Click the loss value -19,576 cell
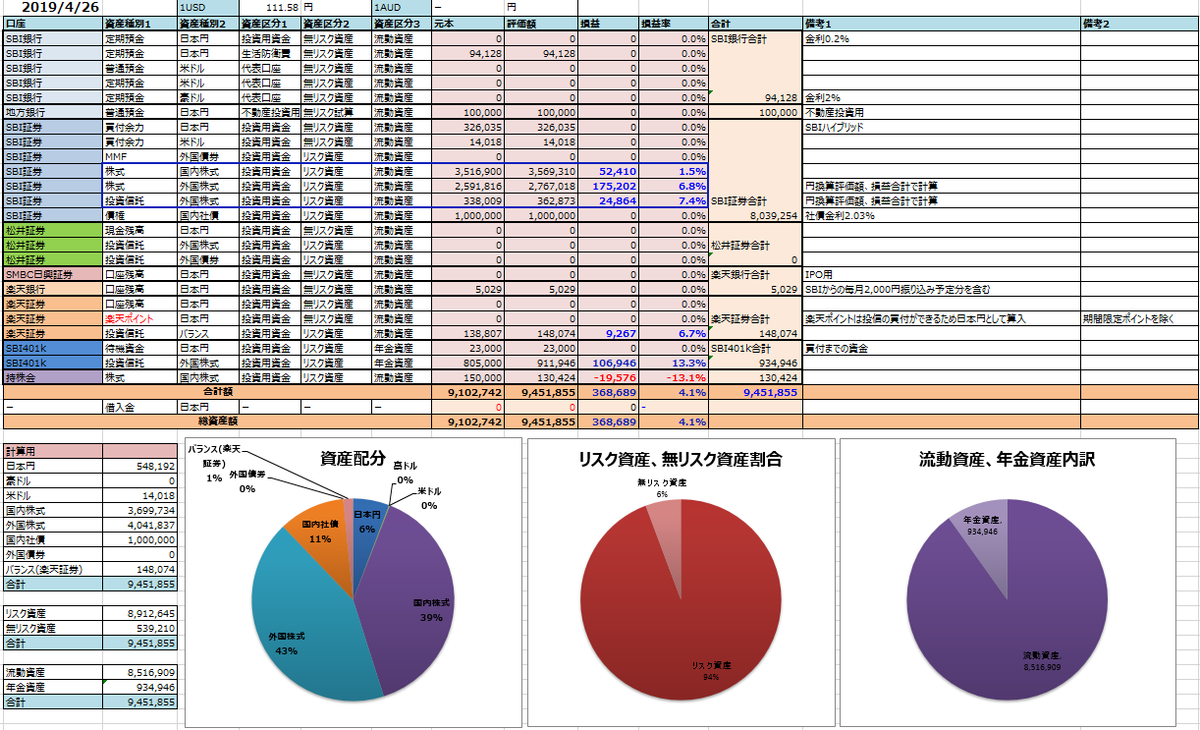 click(x=609, y=379)
